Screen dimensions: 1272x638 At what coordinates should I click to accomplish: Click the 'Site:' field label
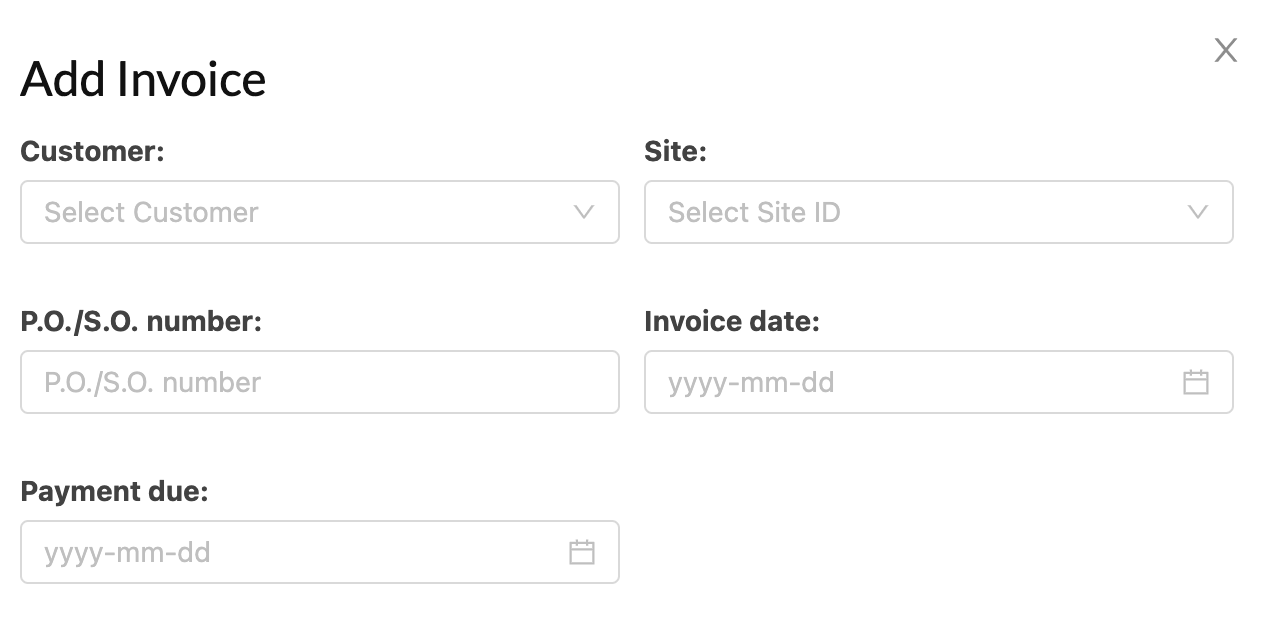(675, 152)
